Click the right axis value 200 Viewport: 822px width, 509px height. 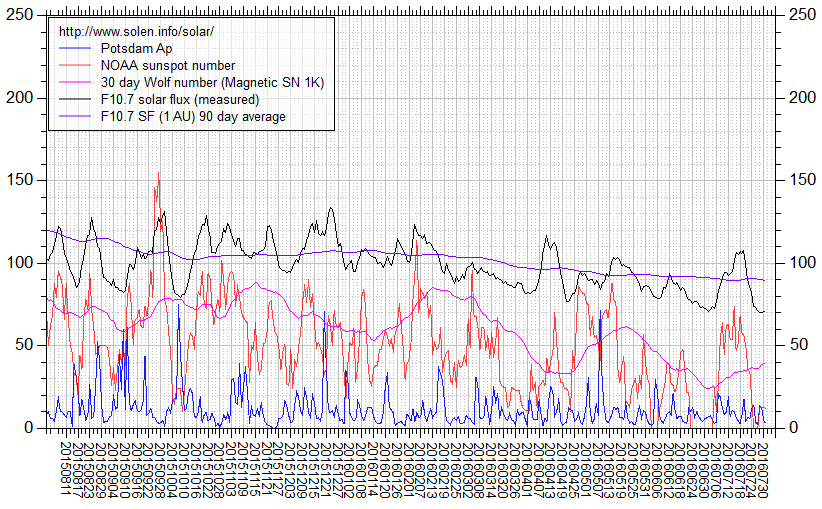pyautogui.click(x=803, y=98)
